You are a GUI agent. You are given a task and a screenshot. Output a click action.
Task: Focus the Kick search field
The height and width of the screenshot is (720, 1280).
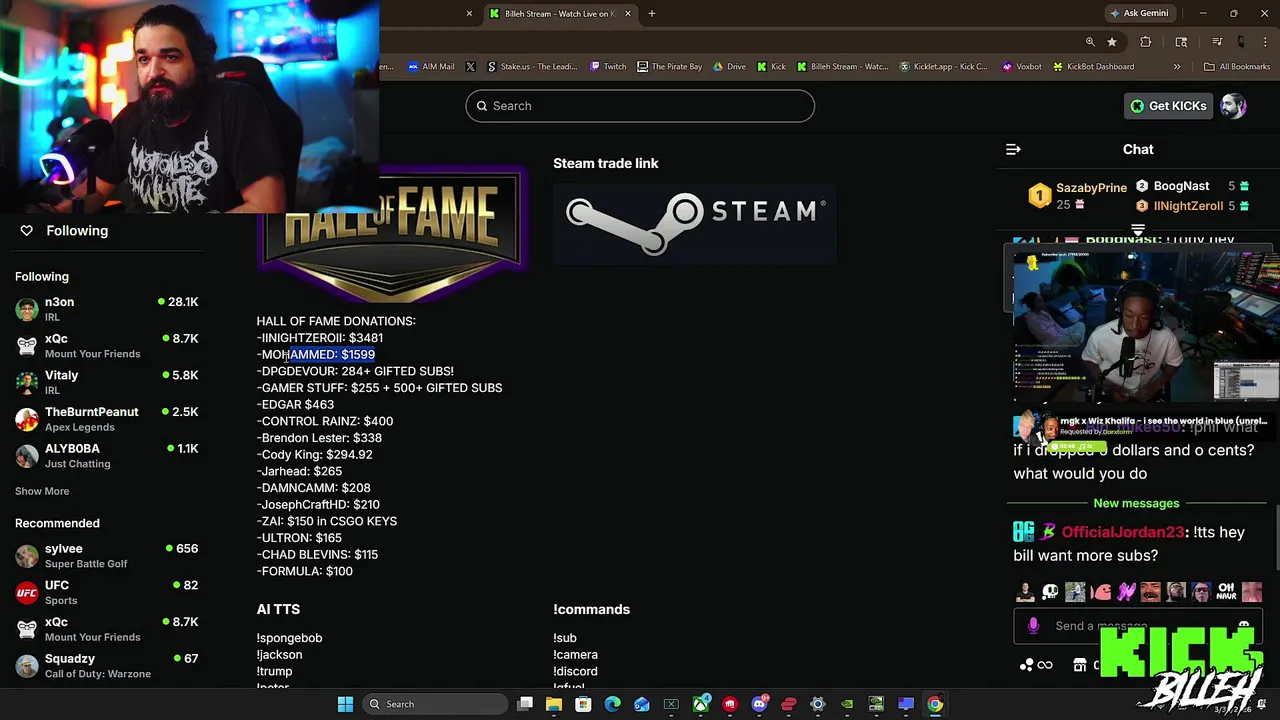tap(640, 106)
